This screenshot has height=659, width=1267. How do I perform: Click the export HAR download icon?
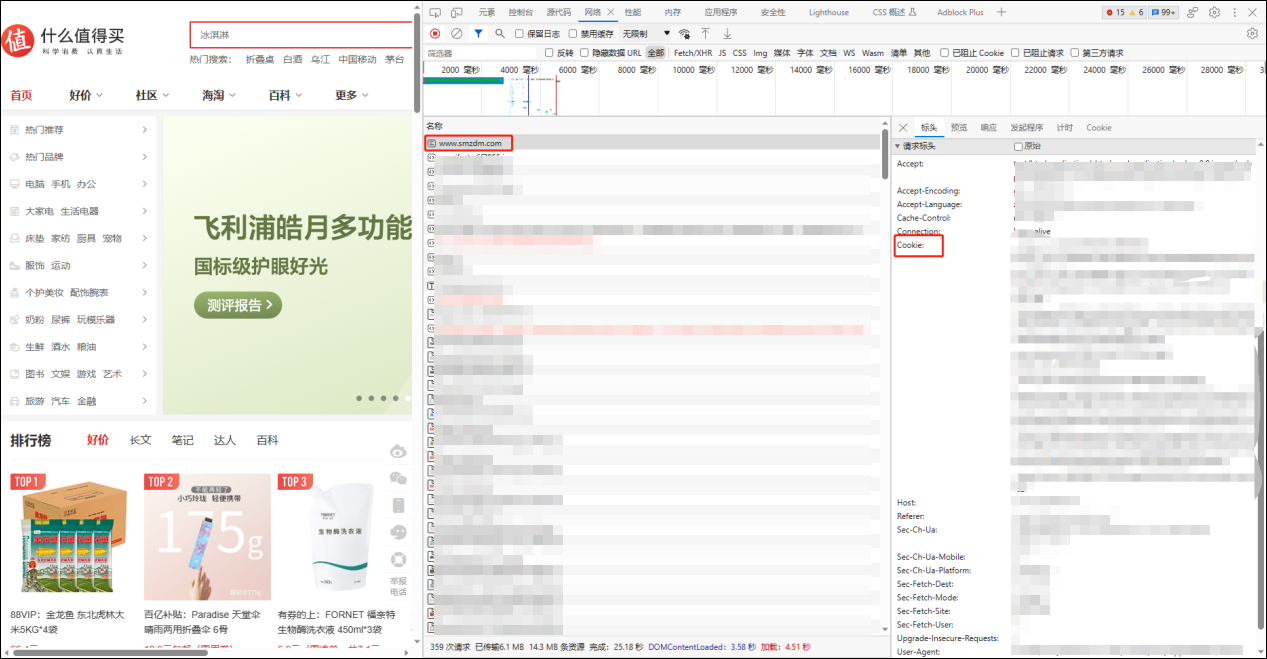coord(727,34)
